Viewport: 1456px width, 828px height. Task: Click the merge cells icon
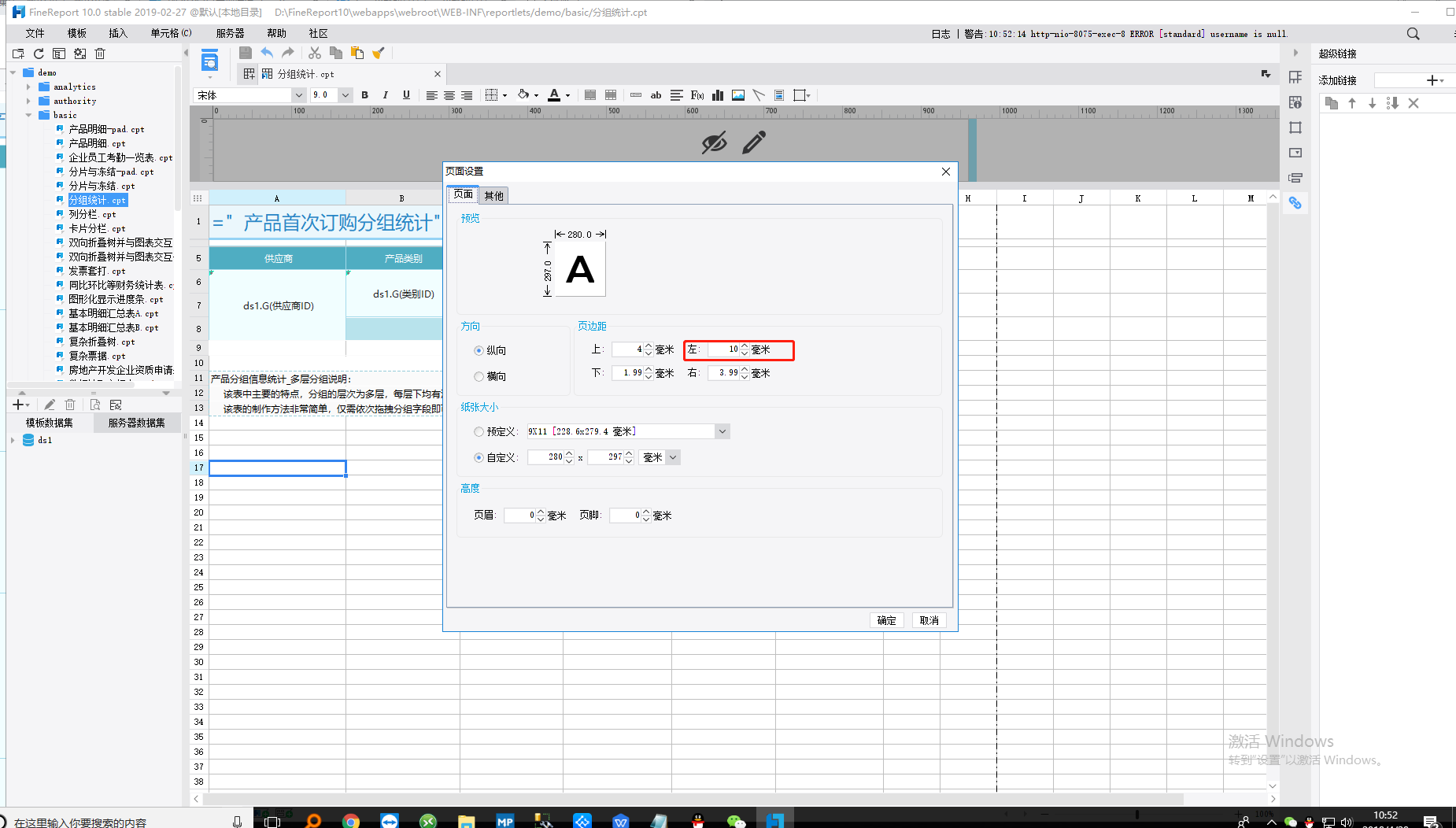590,95
